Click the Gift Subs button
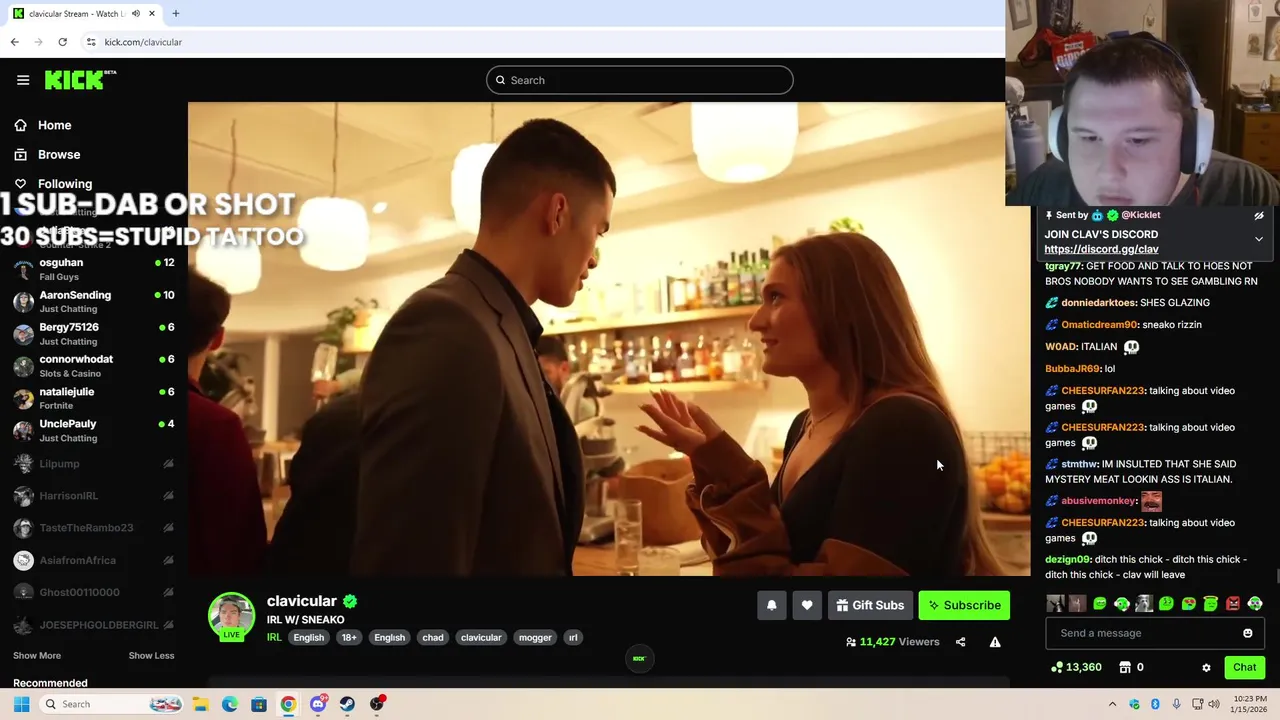The width and height of the screenshot is (1280, 720). 870,605
